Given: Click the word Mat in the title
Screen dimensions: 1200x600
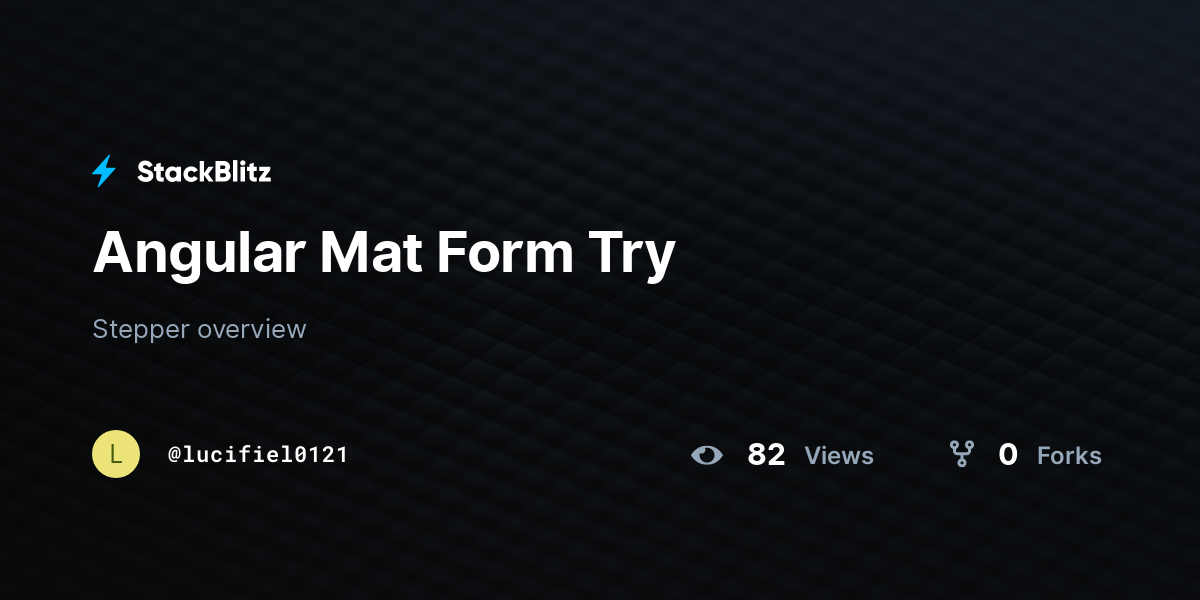Looking at the screenshot, I should tap(370, 252).
